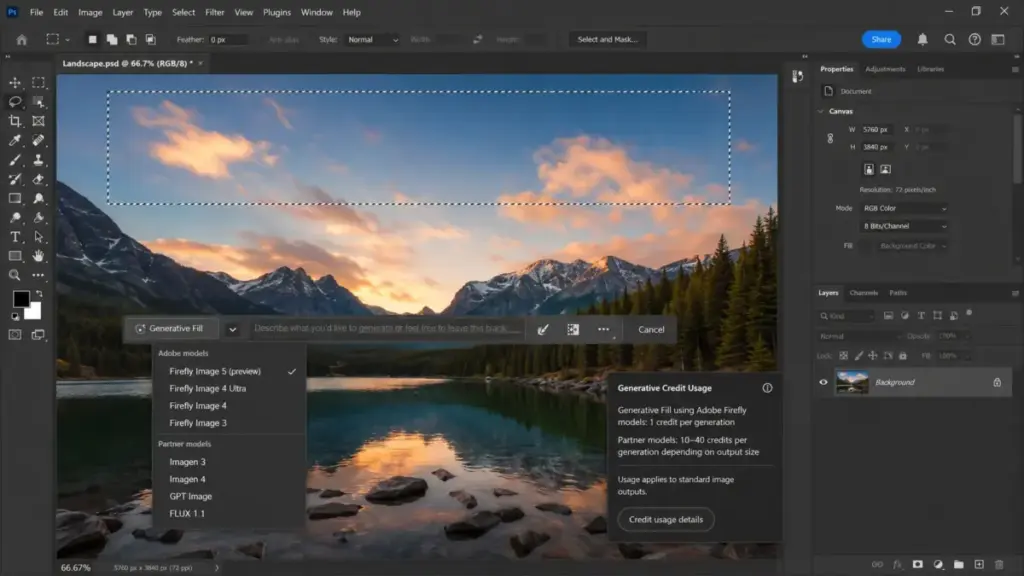The width and height of the screenshot is (1024, 576).
Task: Open the Generative Fill model dropdown arrow
Action: tap(232, 330)
